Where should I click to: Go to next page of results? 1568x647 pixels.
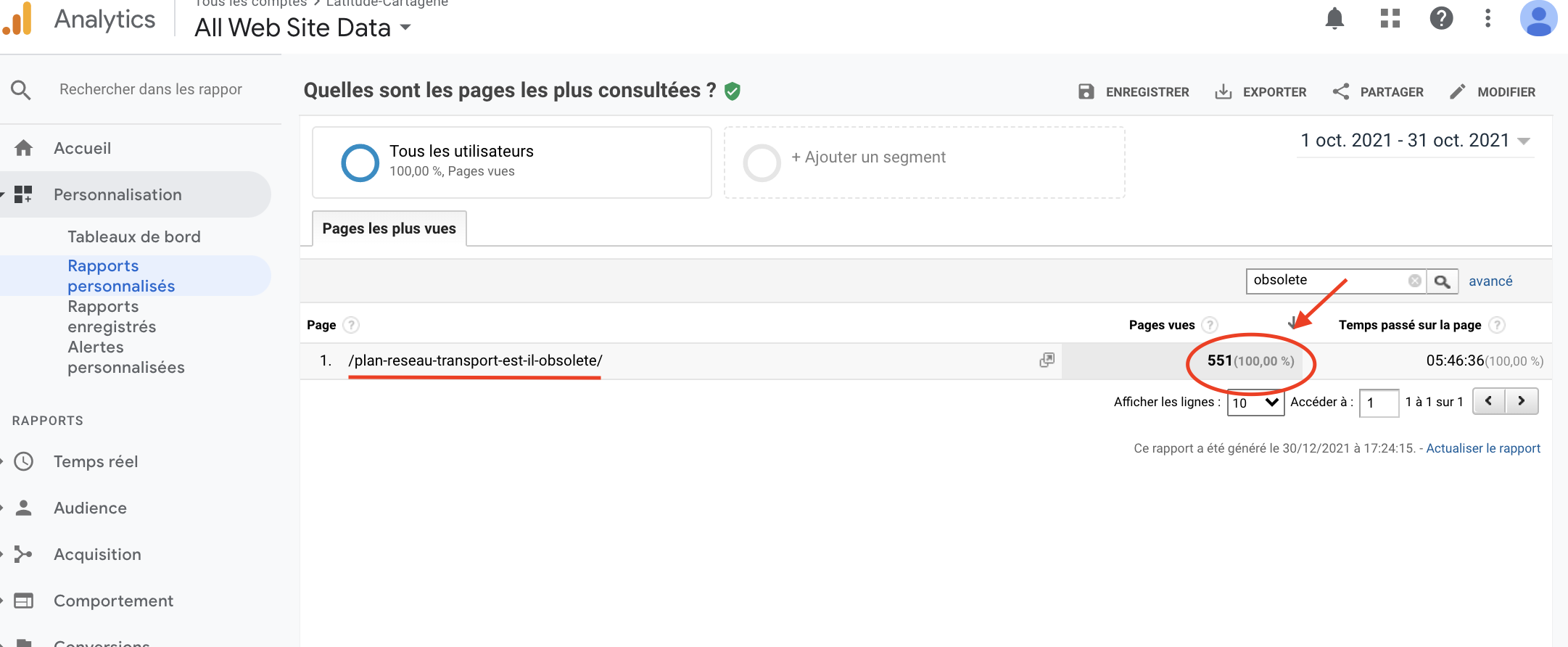point(1522,401)
